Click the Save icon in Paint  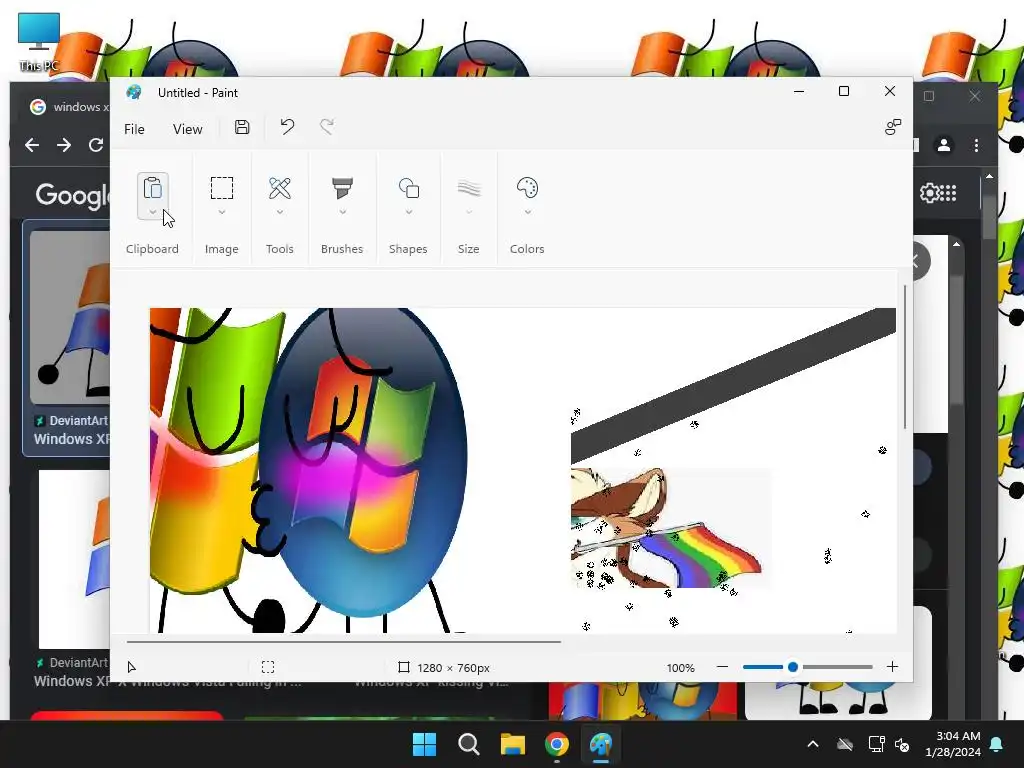pyautogui.click(x=242, y=127)
